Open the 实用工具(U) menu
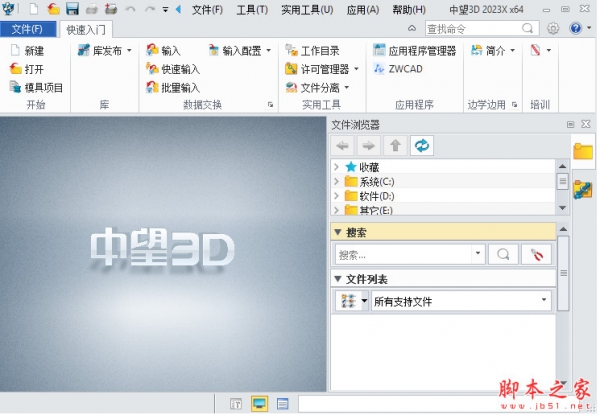 307,9
